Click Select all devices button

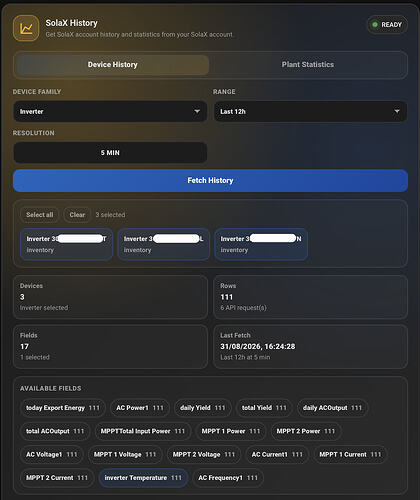click(39, 215)
